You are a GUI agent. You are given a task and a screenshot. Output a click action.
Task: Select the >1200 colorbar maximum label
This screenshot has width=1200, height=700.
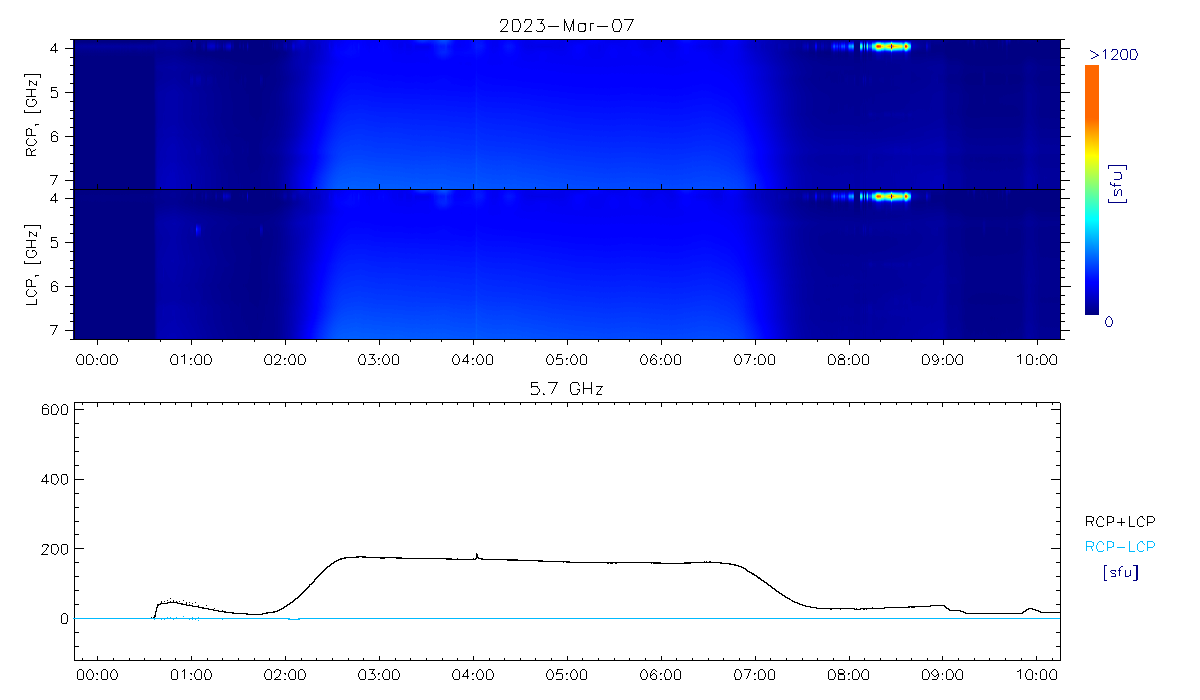pyautogui.click(x=1114, y=54)
